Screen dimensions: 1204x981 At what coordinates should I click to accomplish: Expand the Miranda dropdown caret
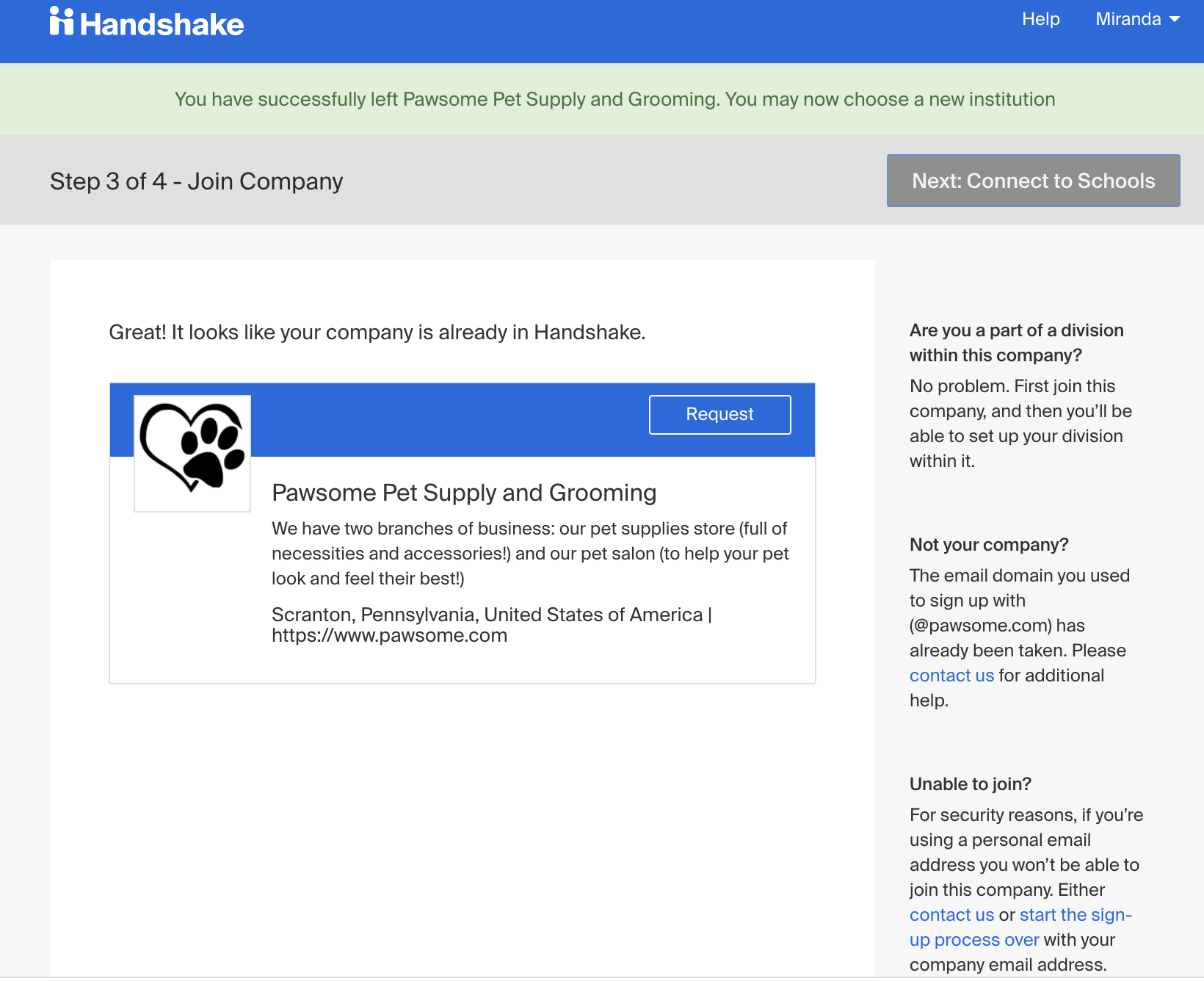coord(1175,19)
